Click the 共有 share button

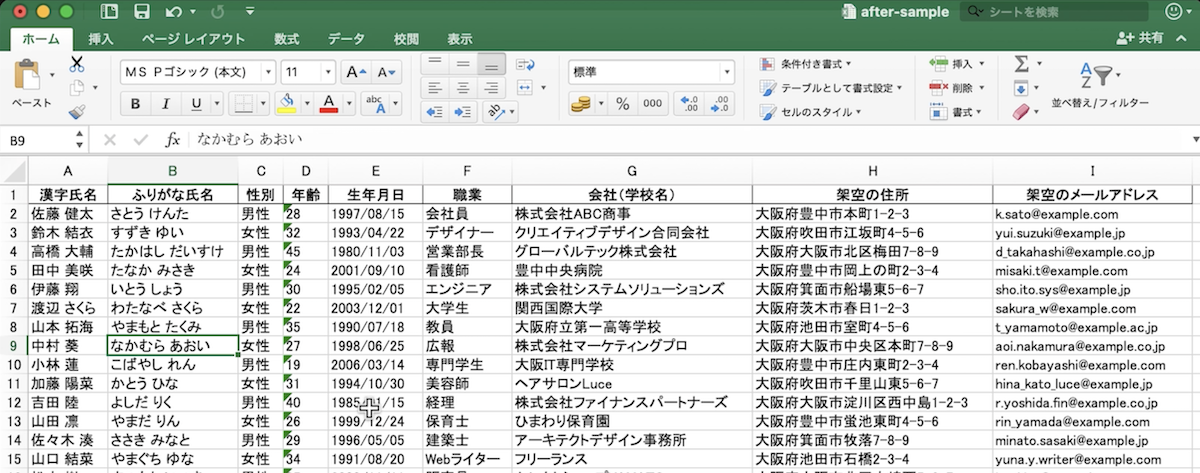[1140, 38]
